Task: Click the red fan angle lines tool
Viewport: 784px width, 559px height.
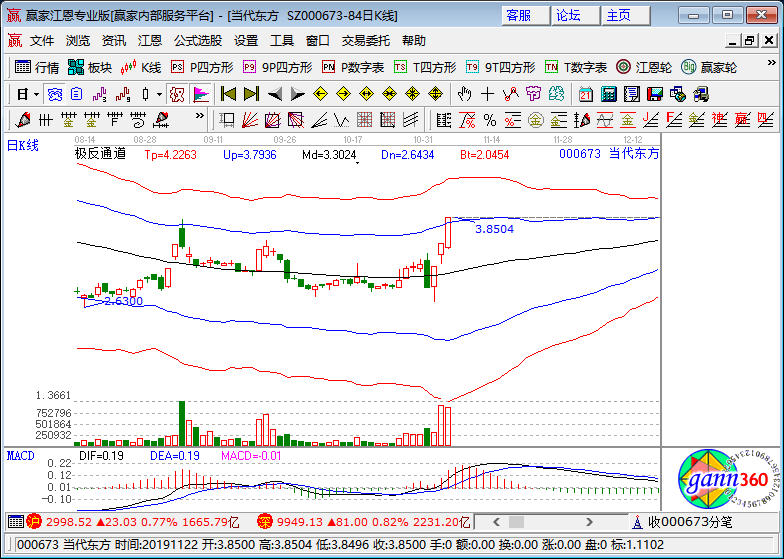Action: tap(250, 120)
